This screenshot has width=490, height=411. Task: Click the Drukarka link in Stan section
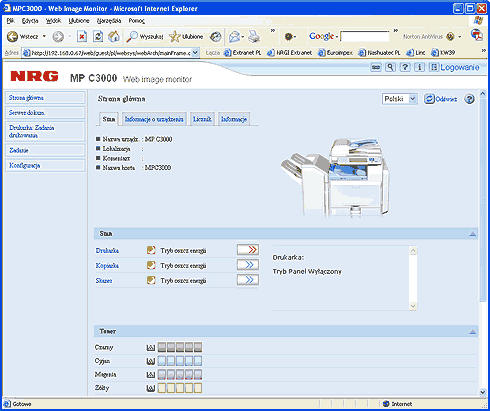coord(107,251)
